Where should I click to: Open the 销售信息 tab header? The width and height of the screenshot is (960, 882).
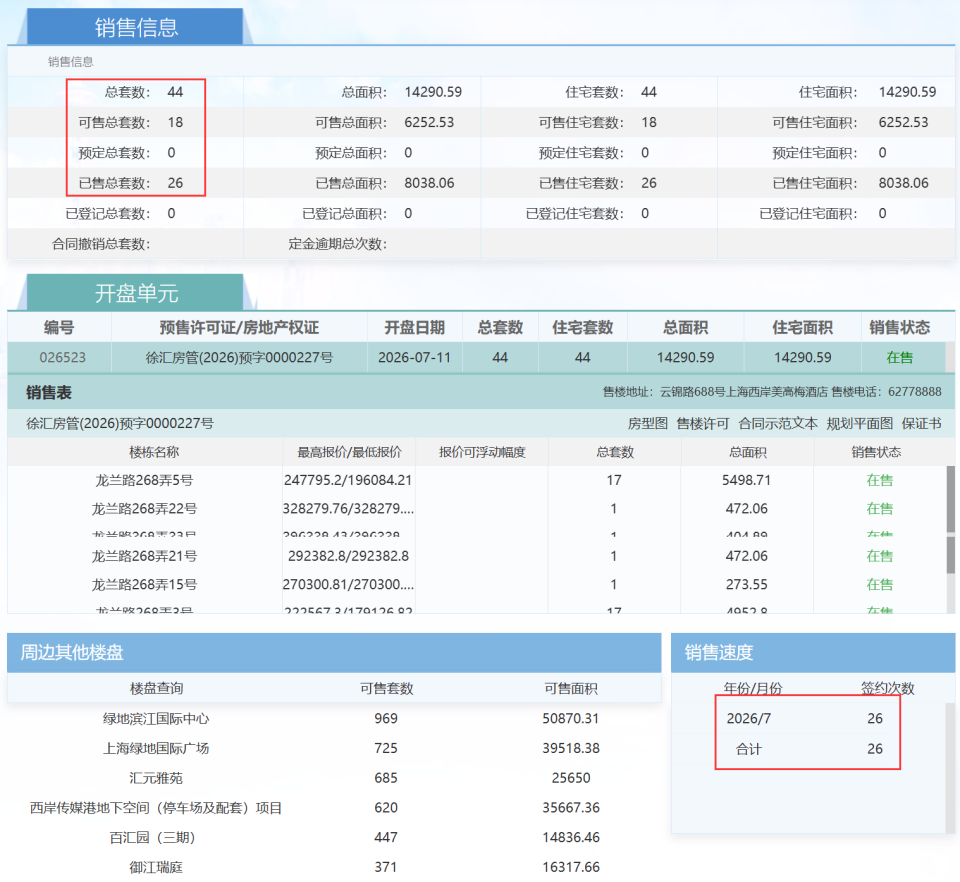135,27
